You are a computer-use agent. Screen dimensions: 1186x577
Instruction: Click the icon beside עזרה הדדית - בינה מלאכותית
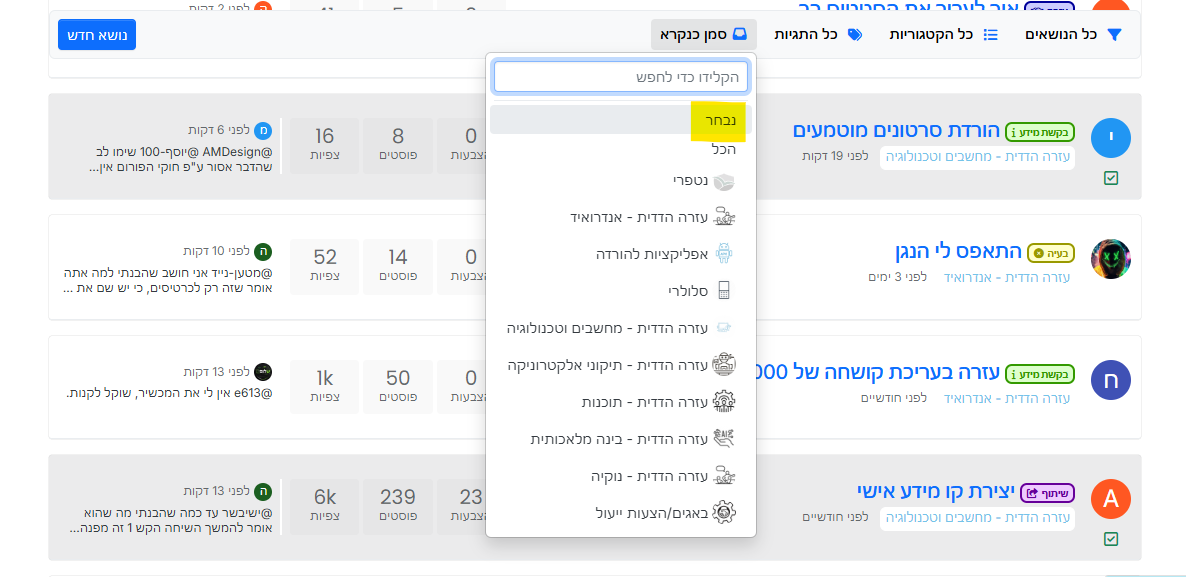pyautogui.click(x=724, y=439)
